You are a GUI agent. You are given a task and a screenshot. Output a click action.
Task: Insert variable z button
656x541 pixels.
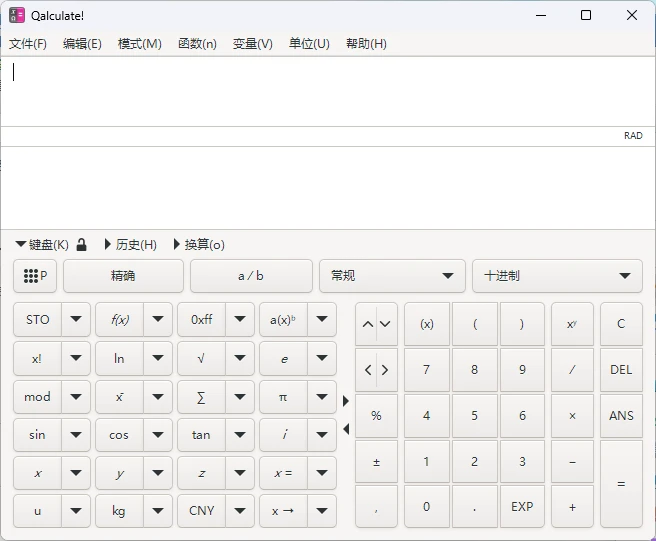point(202,473)
